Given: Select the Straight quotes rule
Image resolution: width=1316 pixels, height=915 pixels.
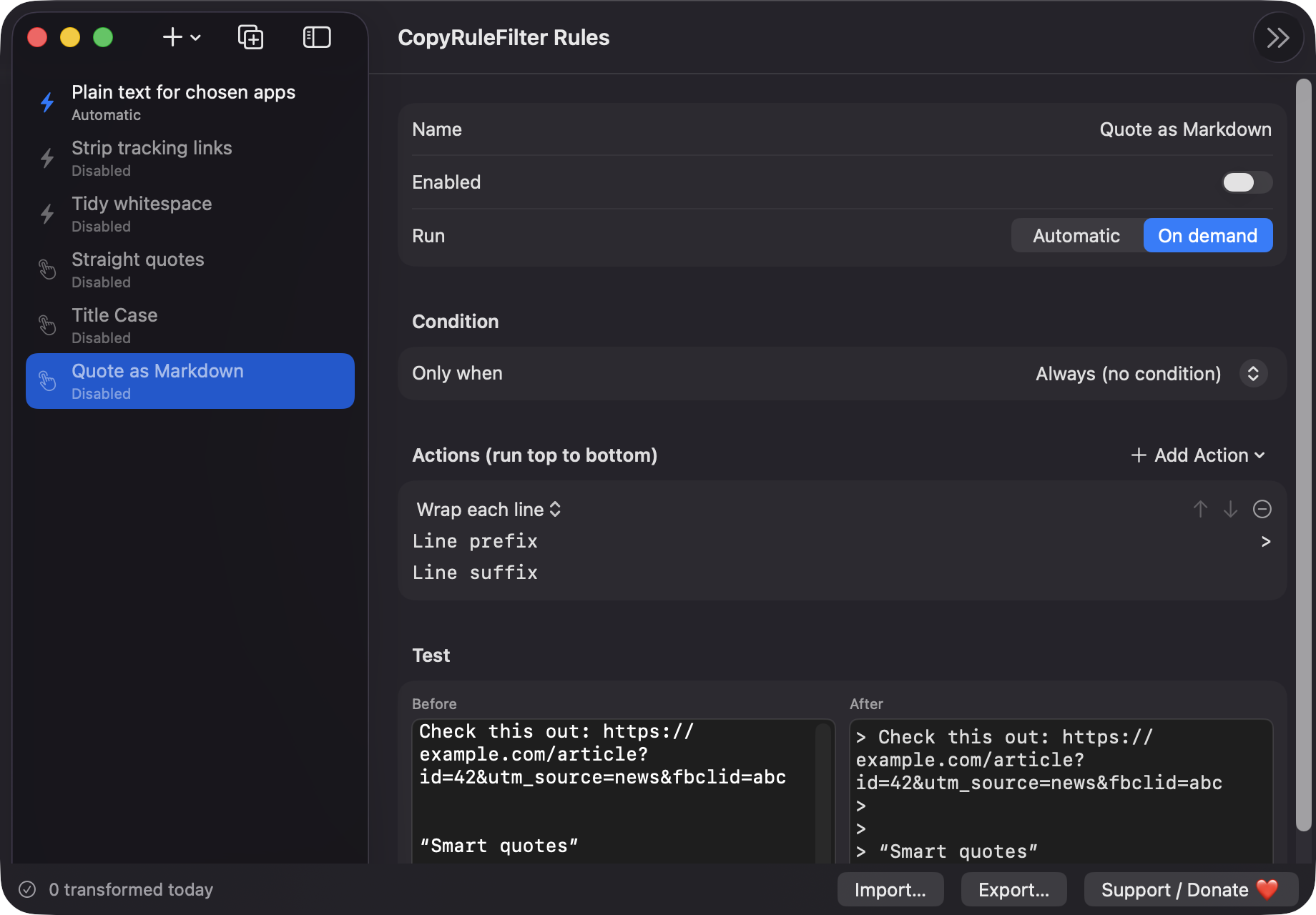Looking at the screenshot, I should point(190,269).
